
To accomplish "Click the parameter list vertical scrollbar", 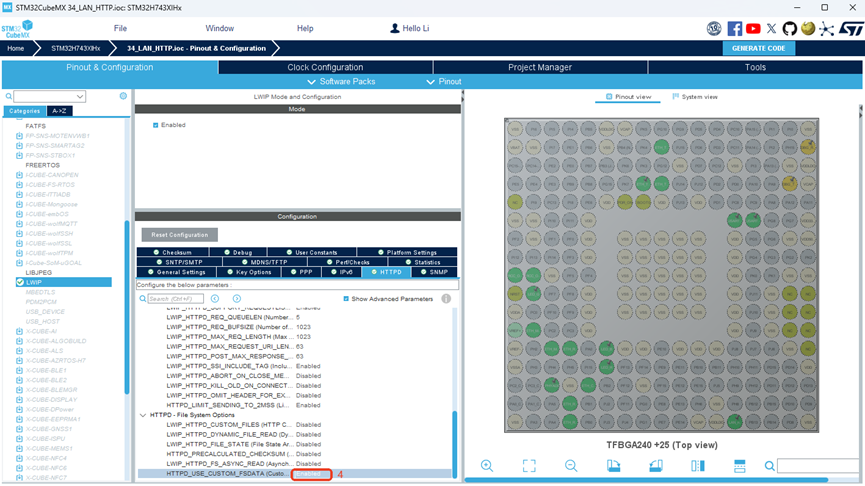I will (455, 444).
